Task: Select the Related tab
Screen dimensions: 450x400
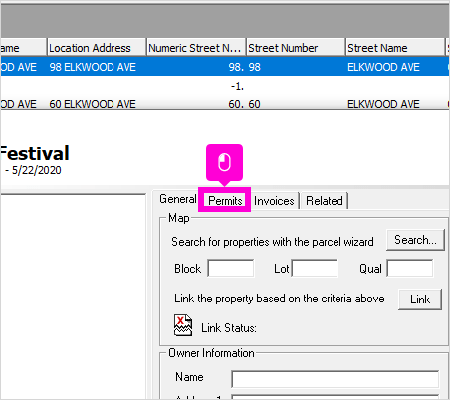Action: point(324,201)
